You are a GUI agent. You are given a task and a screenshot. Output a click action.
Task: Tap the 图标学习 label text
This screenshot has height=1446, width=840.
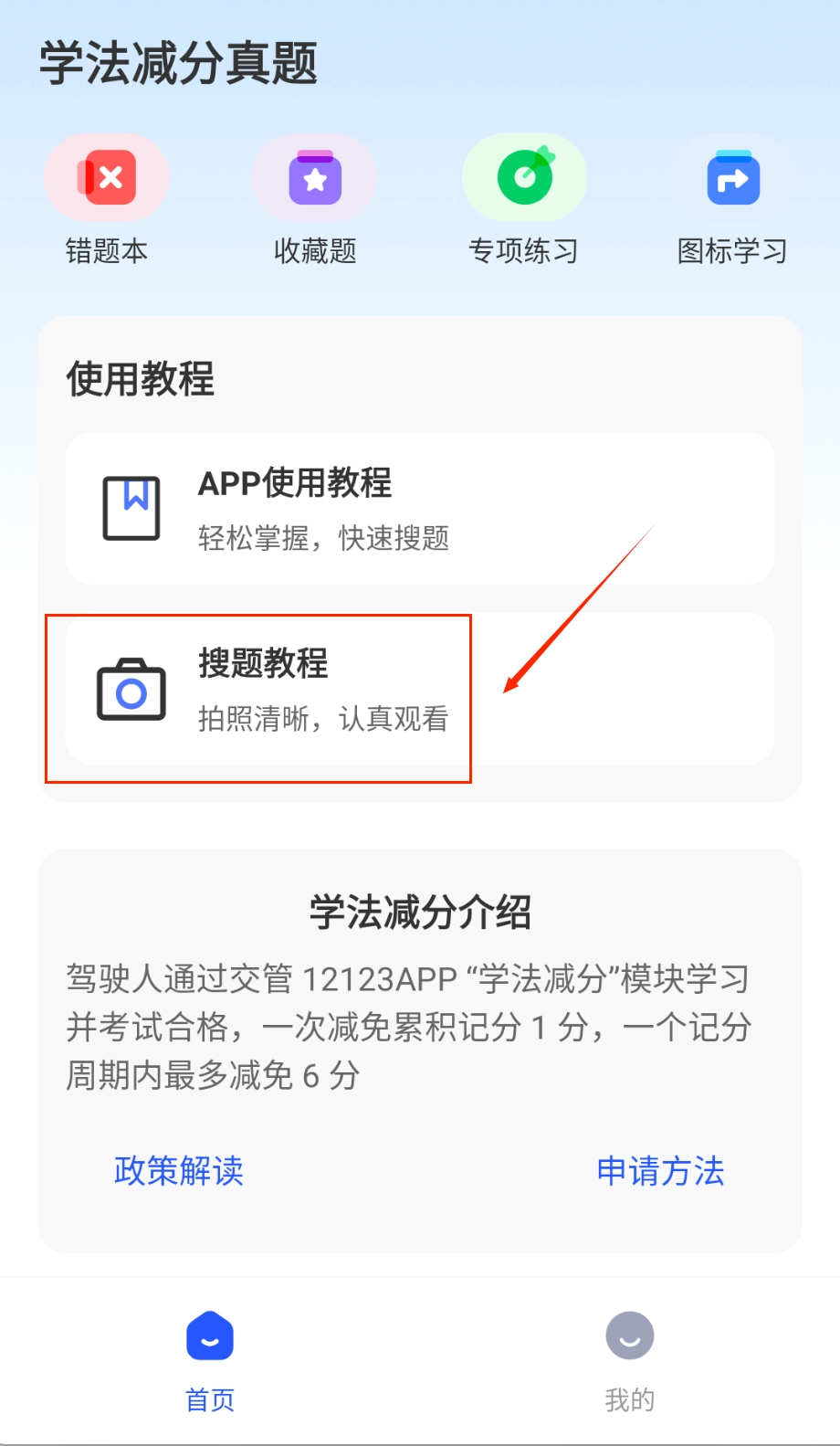point(733,250)
